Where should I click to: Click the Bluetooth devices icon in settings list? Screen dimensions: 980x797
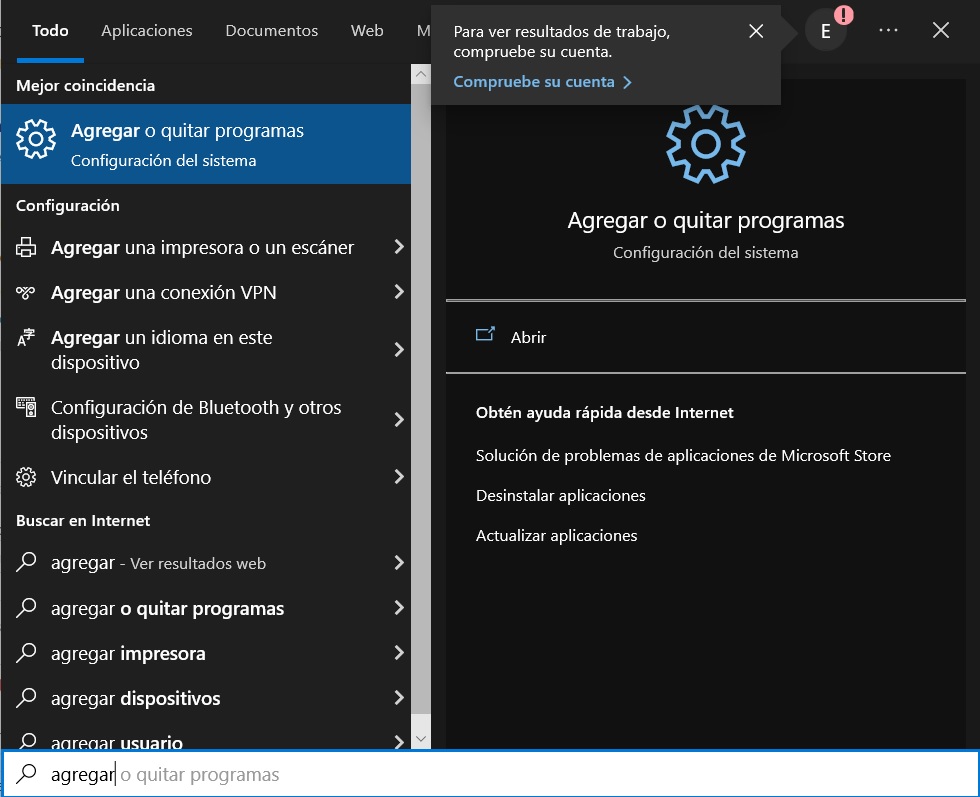pos(26,408)
